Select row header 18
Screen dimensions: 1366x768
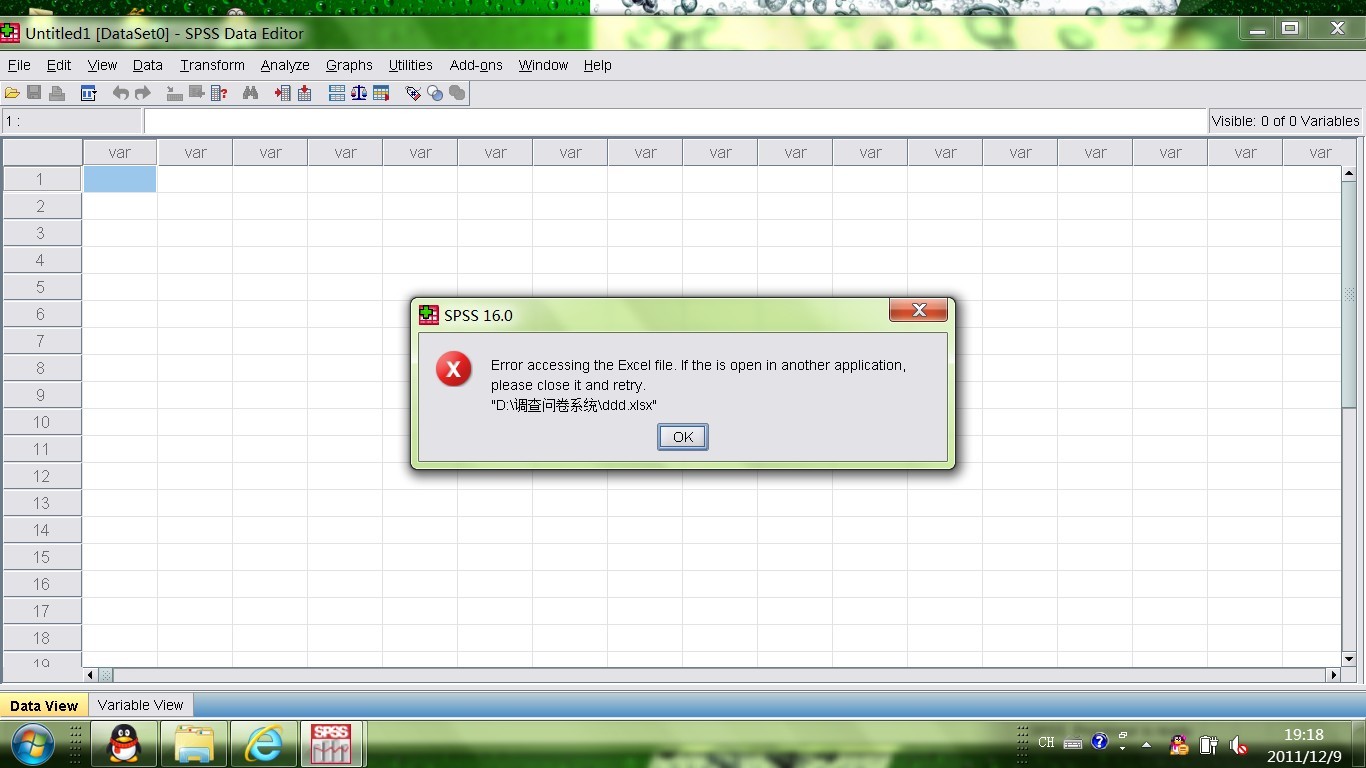coord(41,638)
